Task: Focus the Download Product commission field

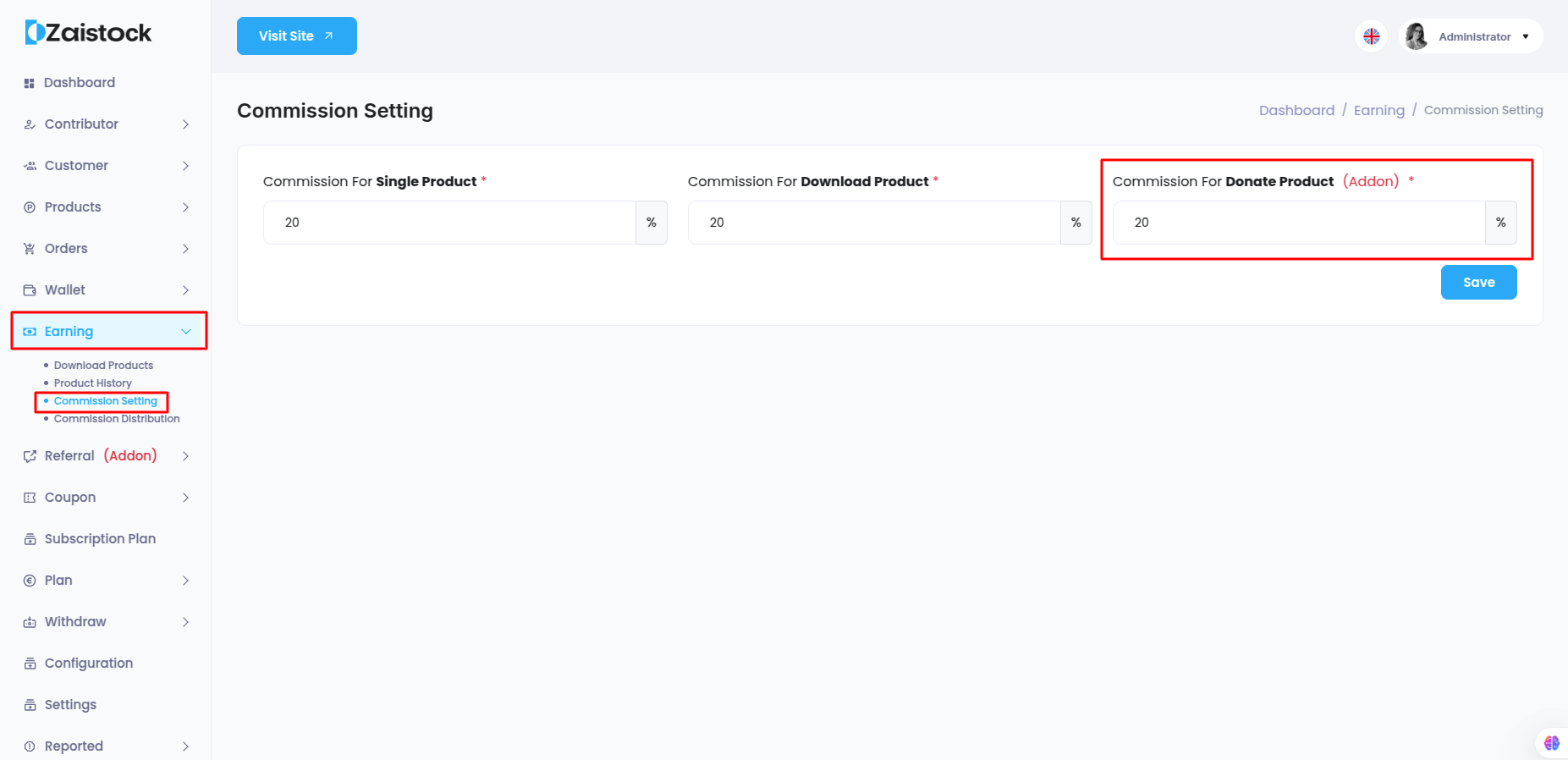Action: click(x=874, y=223)
